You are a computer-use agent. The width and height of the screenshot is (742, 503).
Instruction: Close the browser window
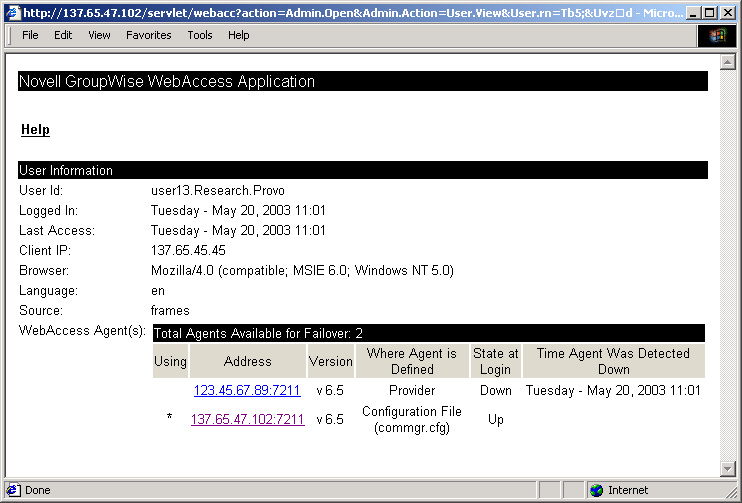728,13
